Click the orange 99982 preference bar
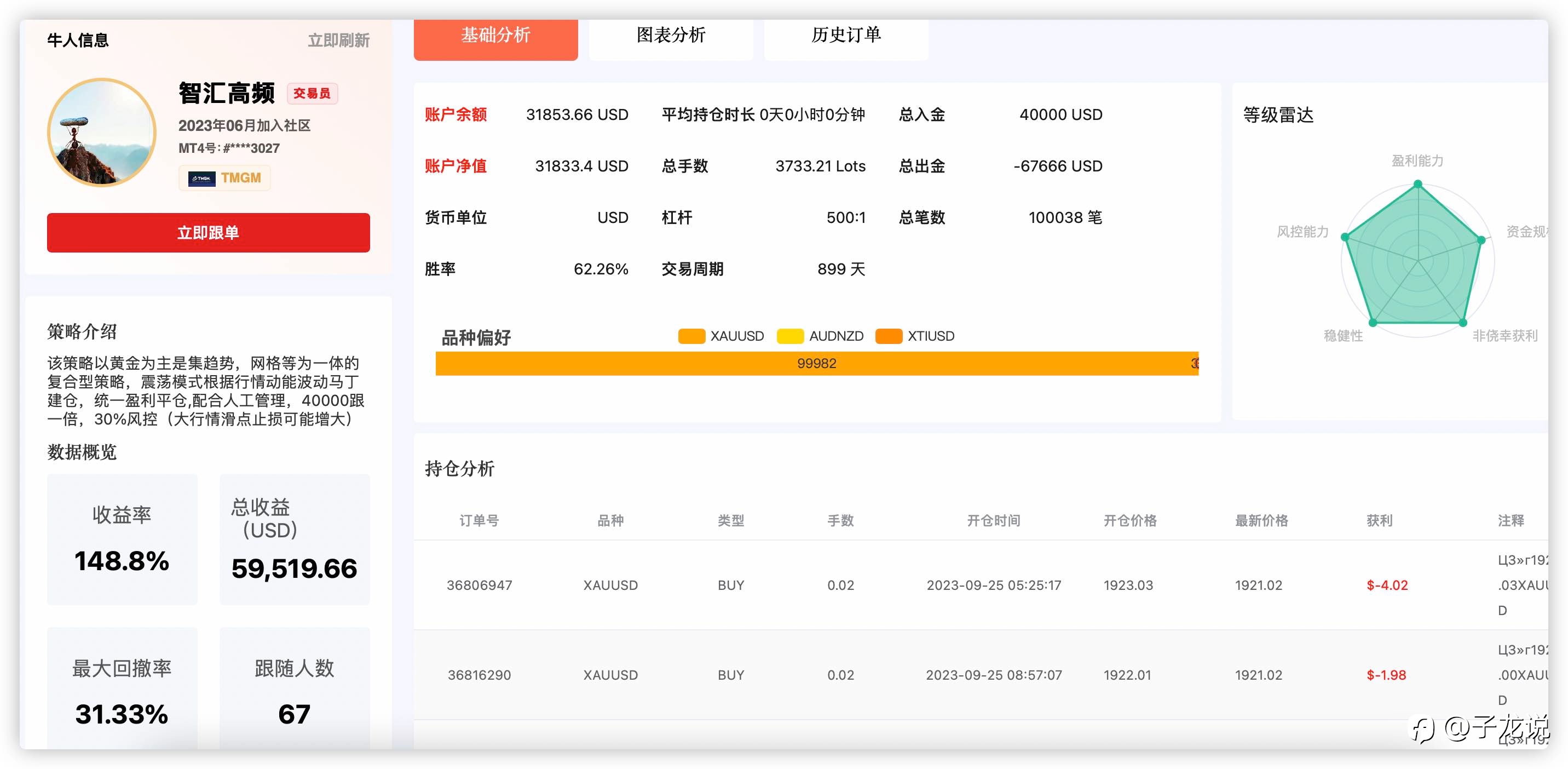Image resolution: width=1568 pixels, height=769 pixels. click(816, 364)
